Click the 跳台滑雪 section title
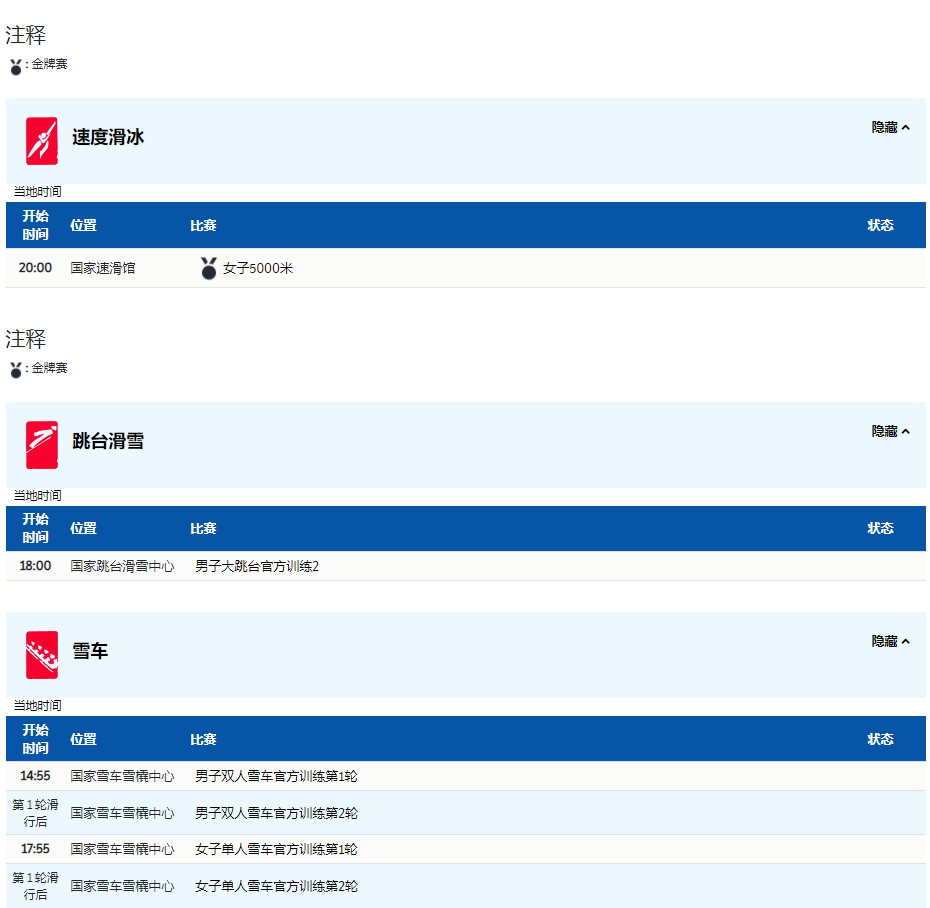This screenshot has width=930, height=908. (x=108, y=441)
